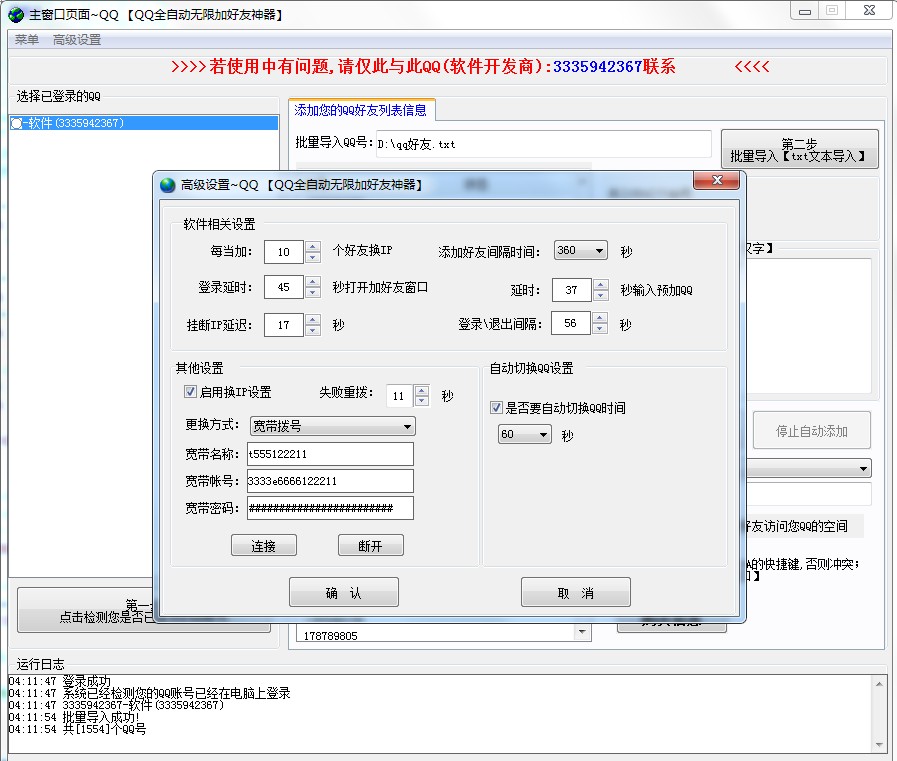Click the globe icon in the 高级设置 dialog title bar
897x761 pixels.
(x=168, y=185)
